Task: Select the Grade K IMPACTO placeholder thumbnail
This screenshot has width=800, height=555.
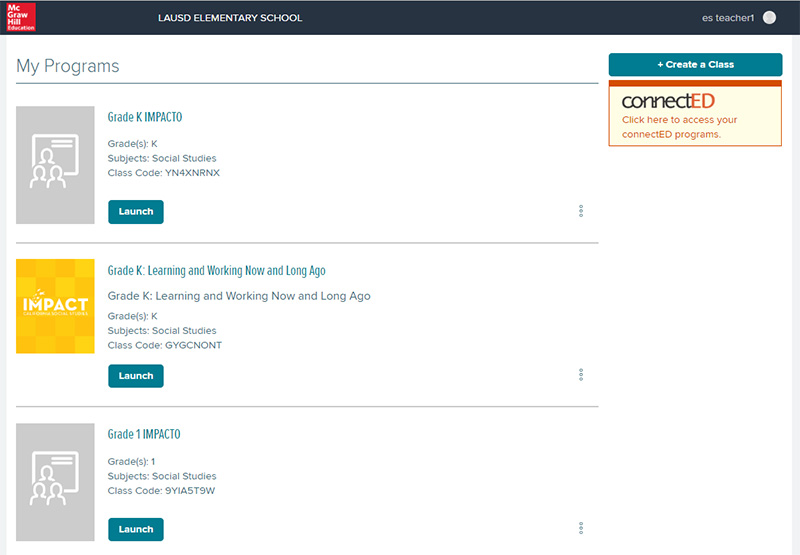Action: pyautogui.click(x=55, y=165)
